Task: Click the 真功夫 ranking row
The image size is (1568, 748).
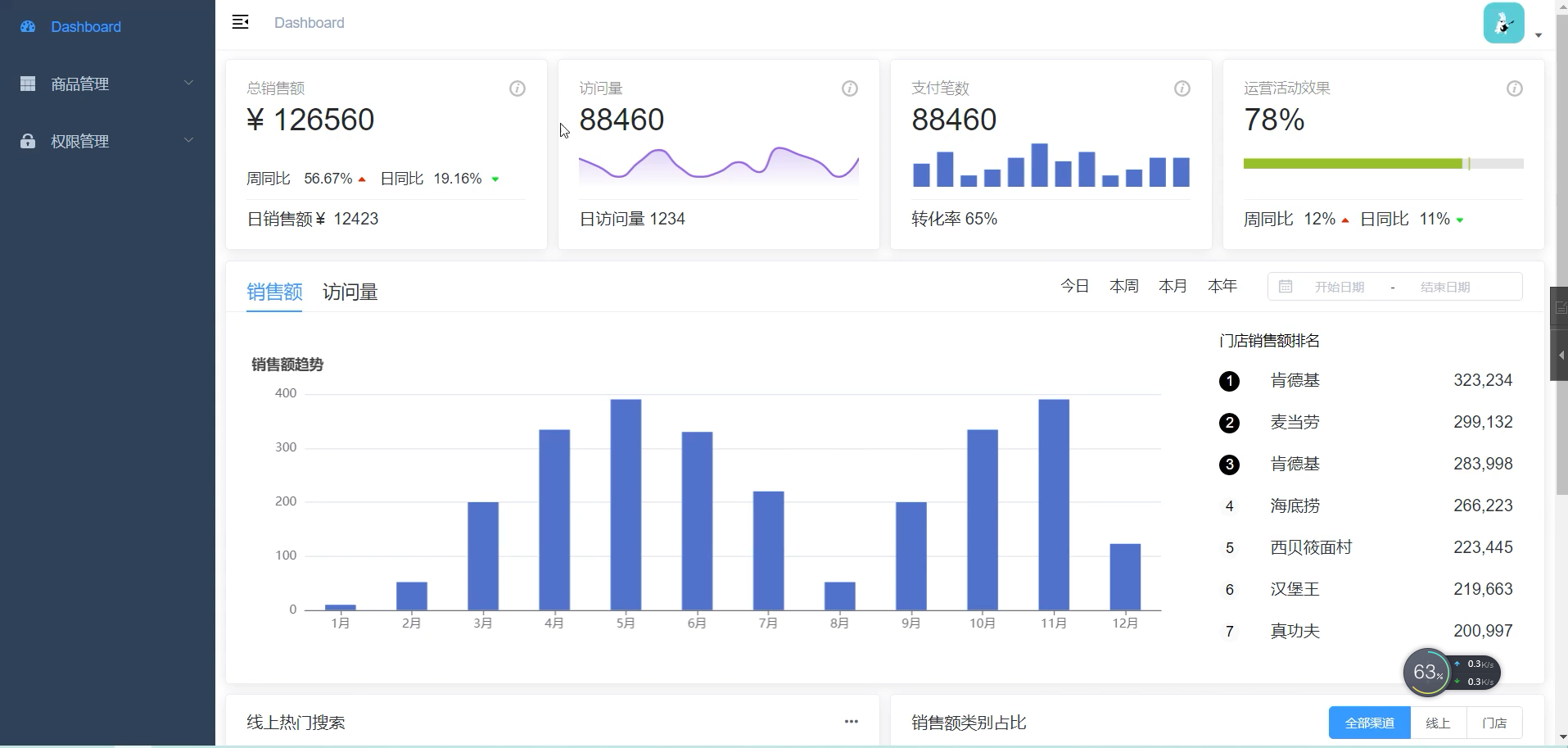Action: pos(1366,631)
